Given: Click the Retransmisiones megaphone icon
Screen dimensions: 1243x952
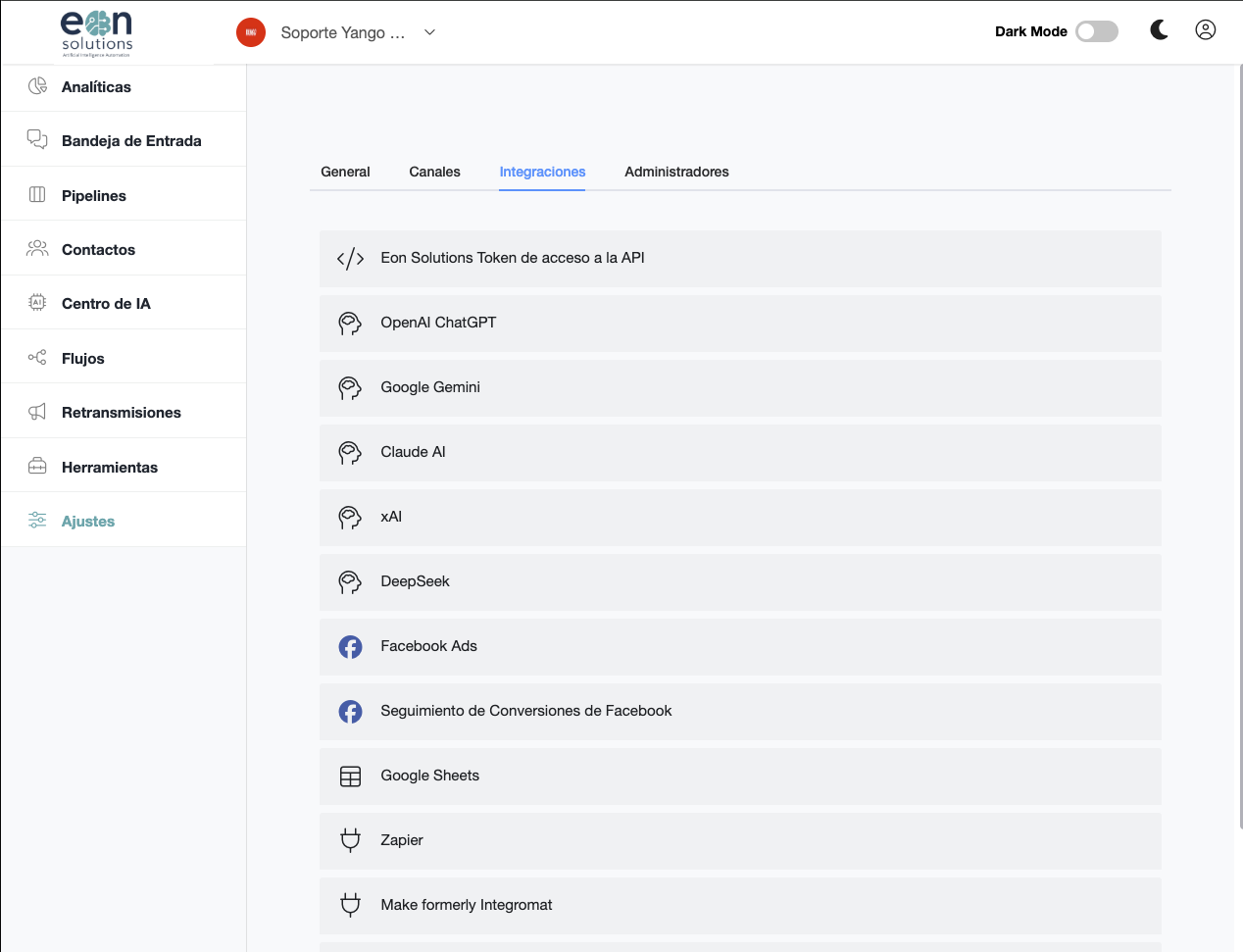Looking at the screenshot, I should 37,412.
